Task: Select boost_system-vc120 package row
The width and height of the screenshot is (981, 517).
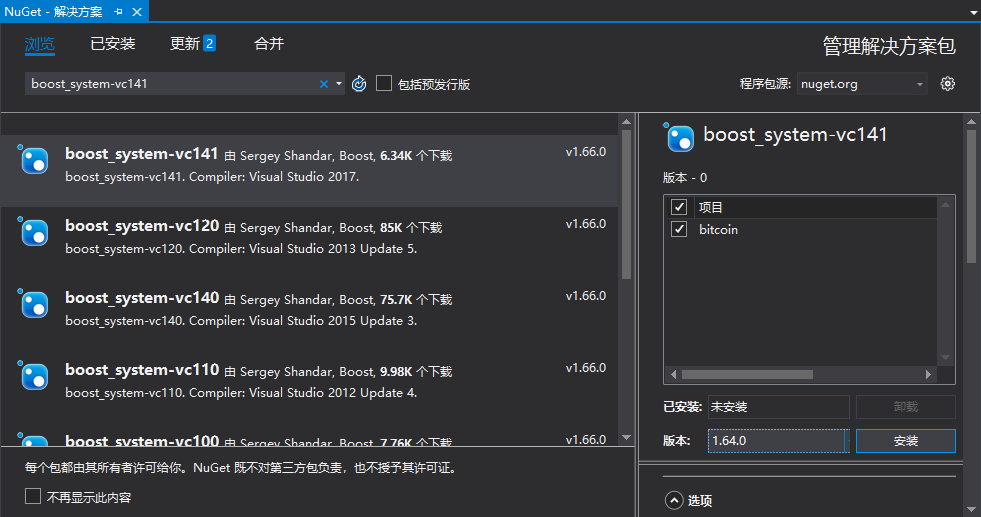Action: tap(309, 243)
